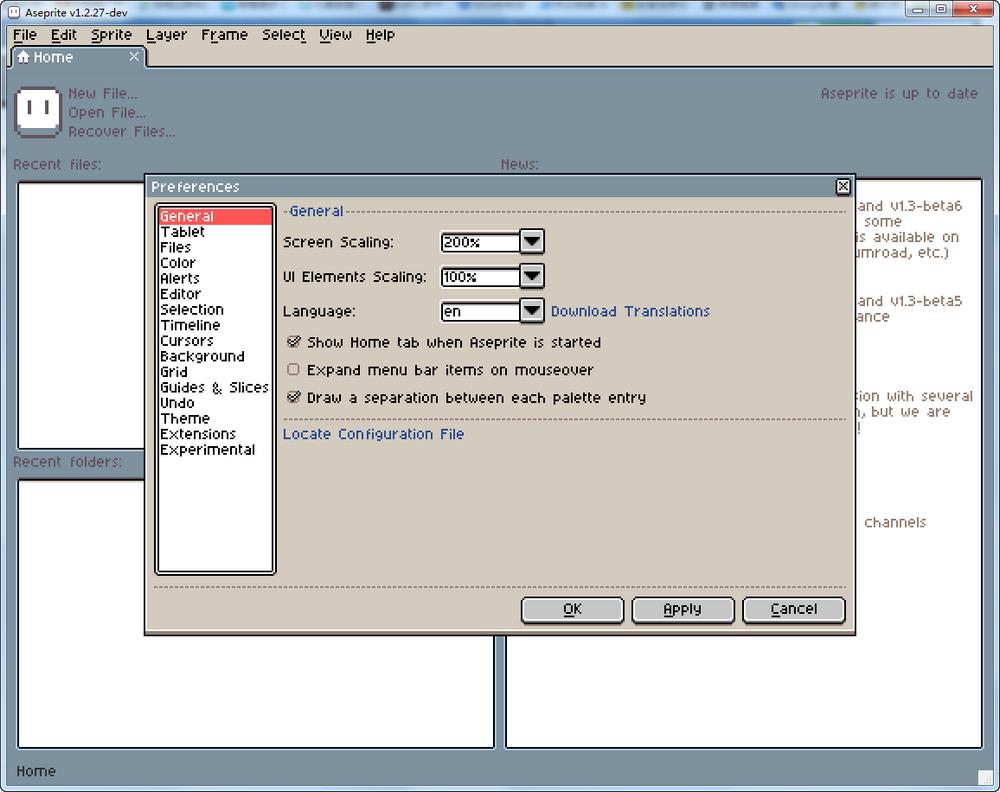Confirm preferences with OK button
This screenshot has width=1000, height=792.
click(x=572, y=610)
